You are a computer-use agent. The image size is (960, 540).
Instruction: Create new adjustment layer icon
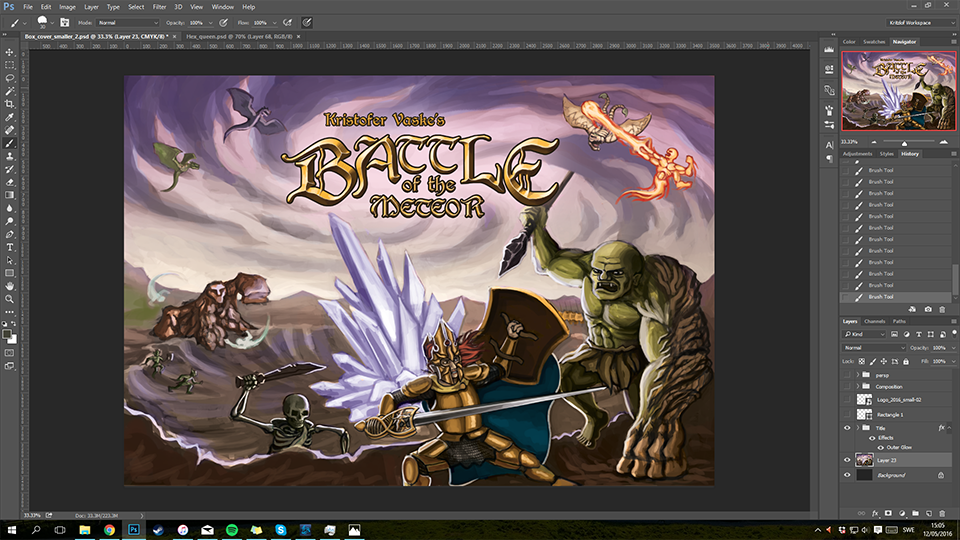902,513
